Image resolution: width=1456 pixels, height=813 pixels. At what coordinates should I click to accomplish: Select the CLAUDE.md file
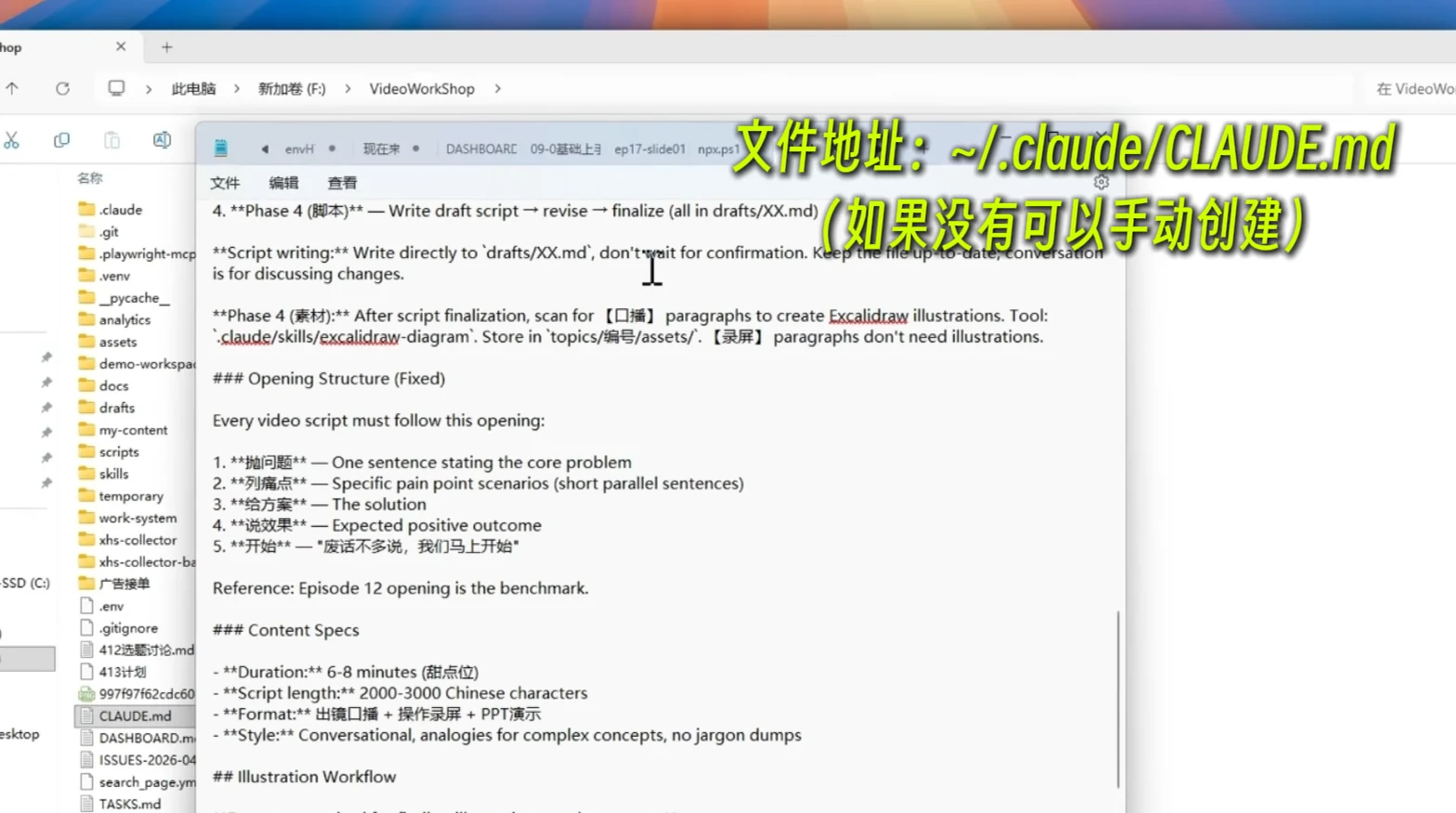point(135,716)
